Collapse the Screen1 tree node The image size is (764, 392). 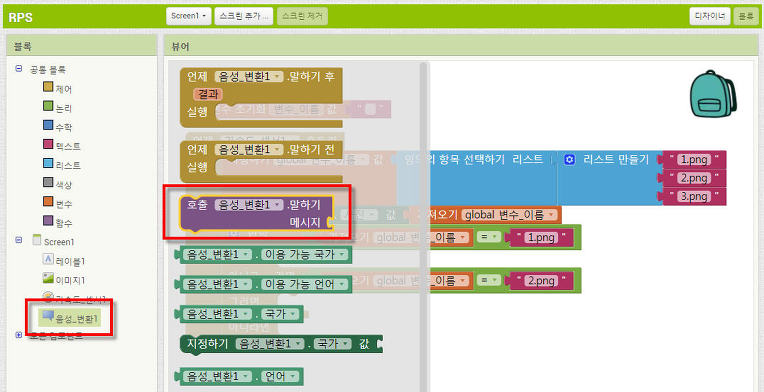(19, 240)
